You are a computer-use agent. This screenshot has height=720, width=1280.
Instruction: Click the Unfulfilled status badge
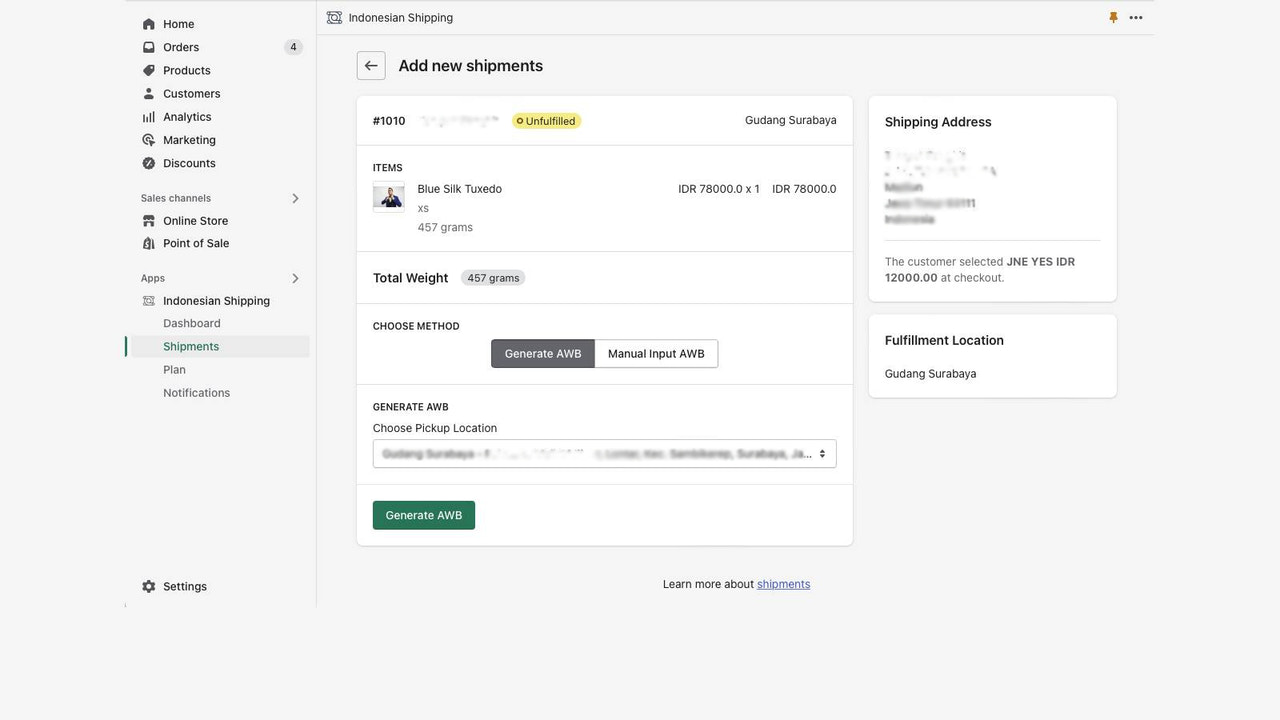pyautogui.click(x=546, y=120)
